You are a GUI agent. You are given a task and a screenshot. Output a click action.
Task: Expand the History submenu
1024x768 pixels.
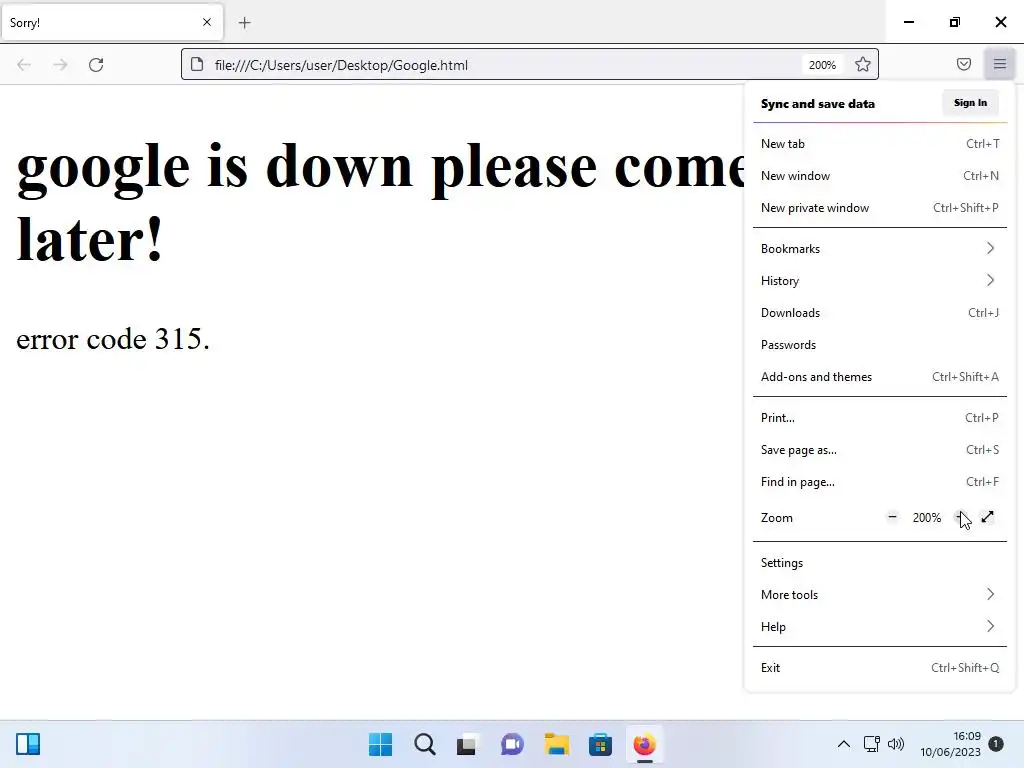pos(880,281)
